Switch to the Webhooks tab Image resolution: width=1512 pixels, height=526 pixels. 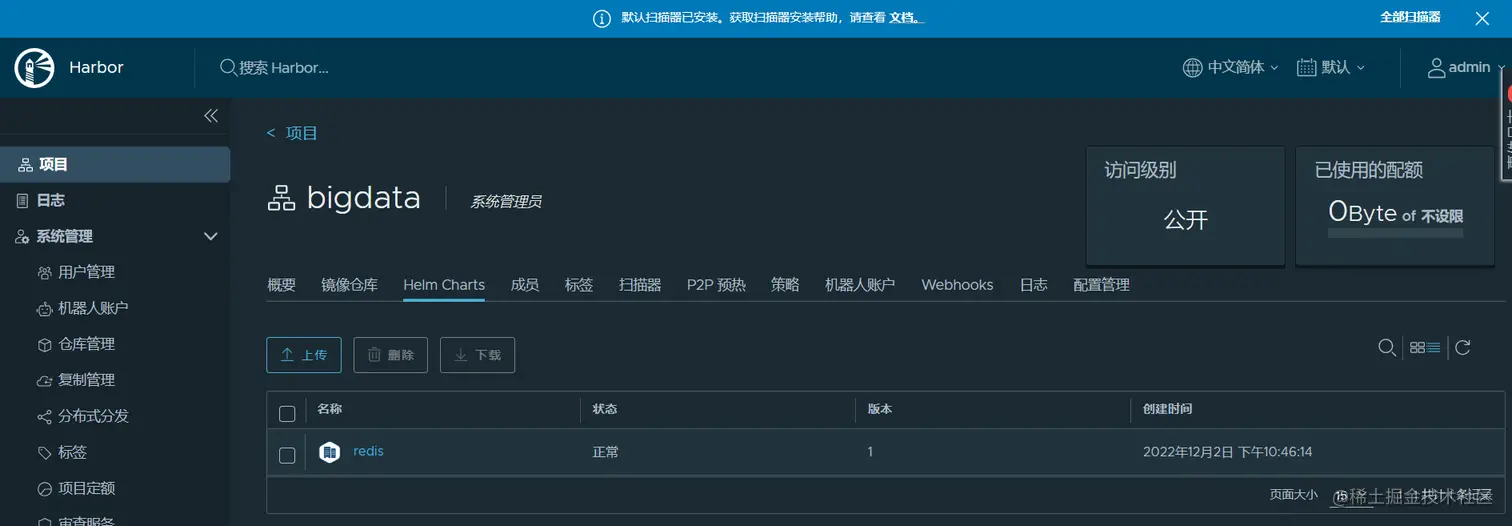(957, 285)
